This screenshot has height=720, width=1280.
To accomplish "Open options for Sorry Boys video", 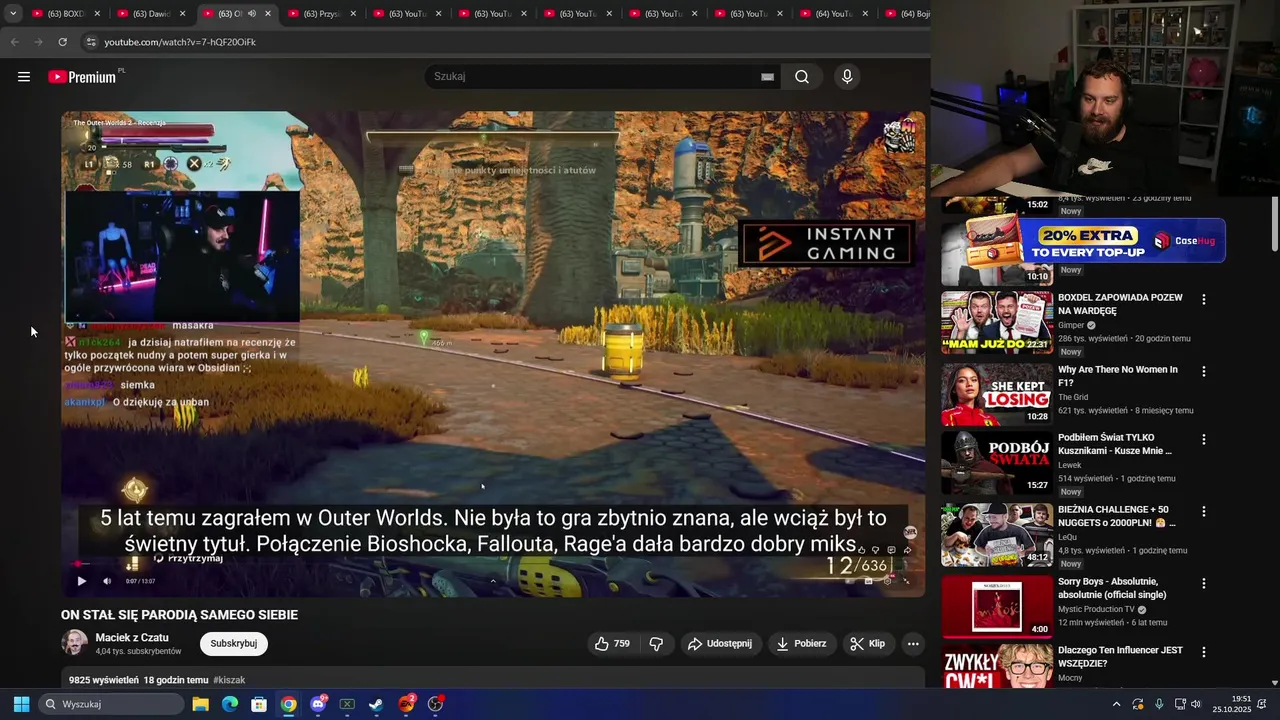I will pos(1203,583).
